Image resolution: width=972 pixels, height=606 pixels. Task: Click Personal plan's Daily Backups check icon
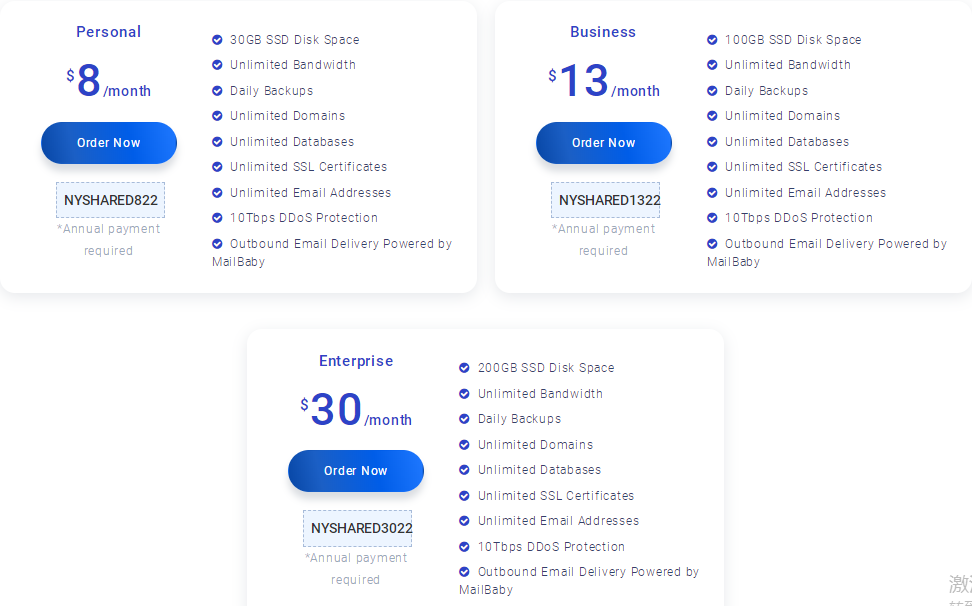[x=217, y=91]
